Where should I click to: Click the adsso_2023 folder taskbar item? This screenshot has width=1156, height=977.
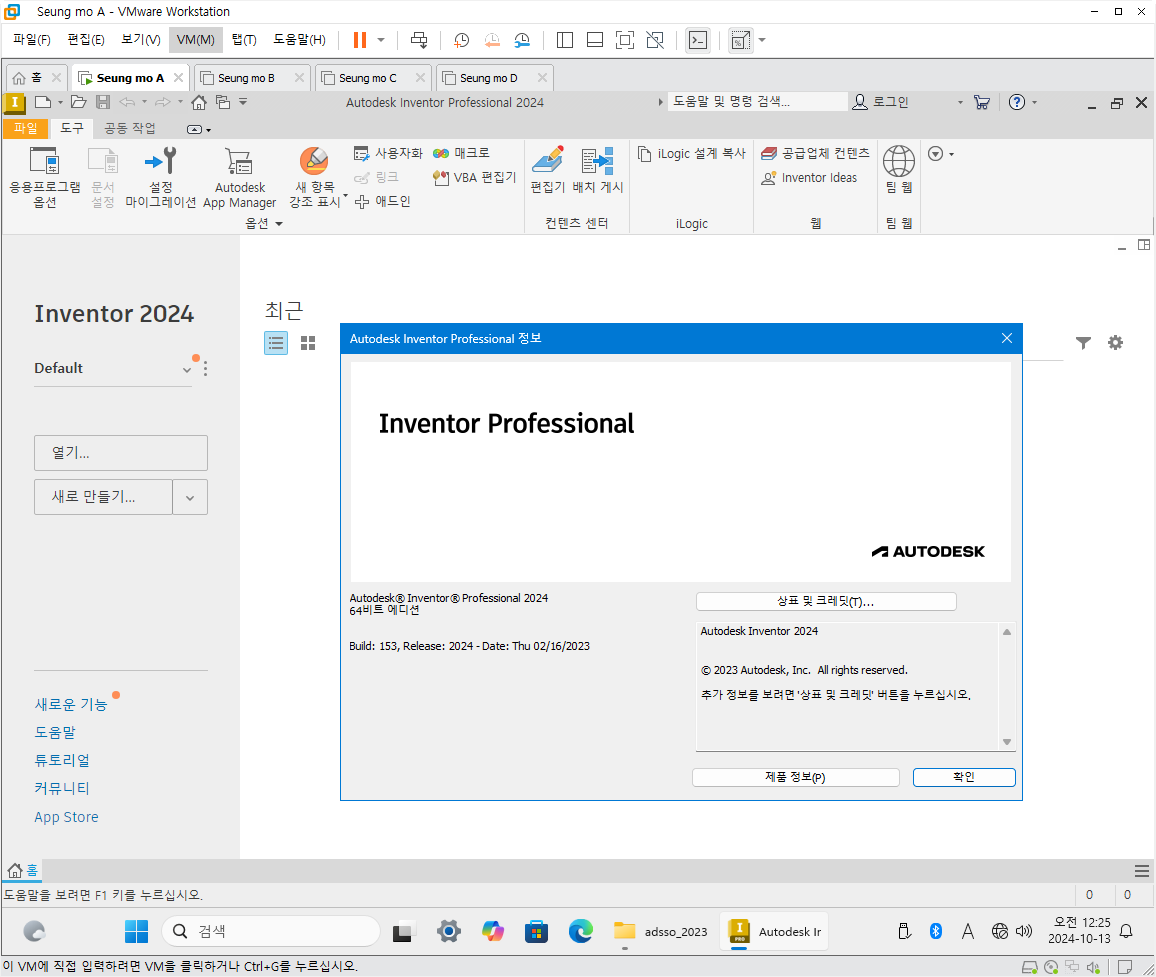[661, 931]
